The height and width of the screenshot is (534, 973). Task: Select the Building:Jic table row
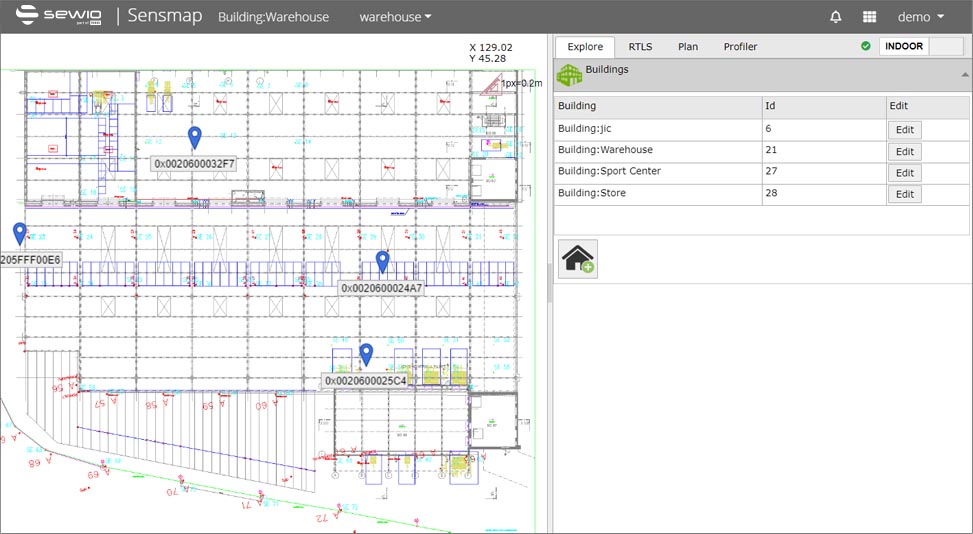pos(657,129)
